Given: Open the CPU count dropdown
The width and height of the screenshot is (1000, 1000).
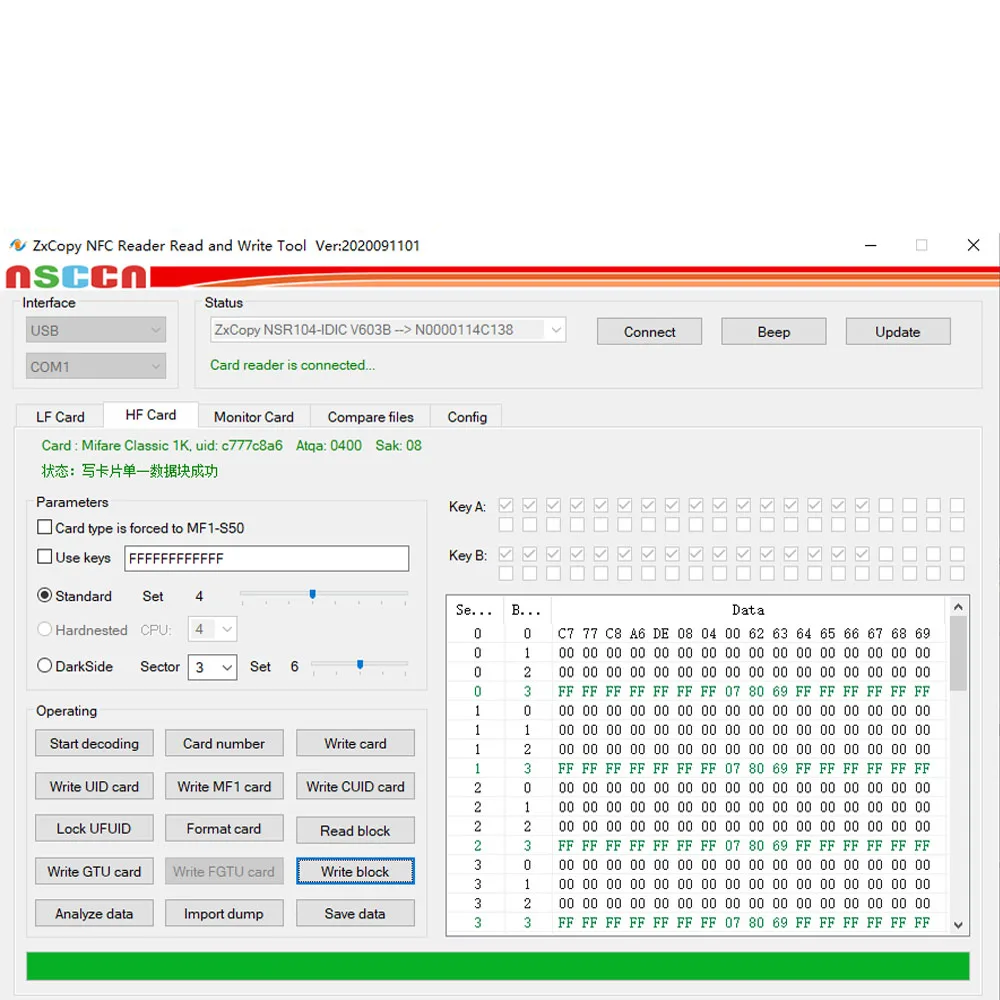Looking at the screenshot, I should click(212, 629).
